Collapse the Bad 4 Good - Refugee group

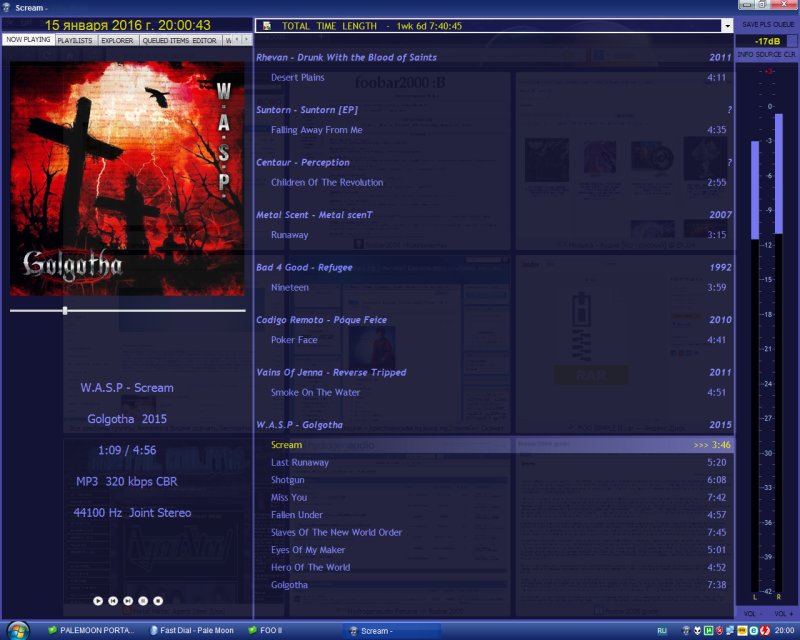(303, 268)
